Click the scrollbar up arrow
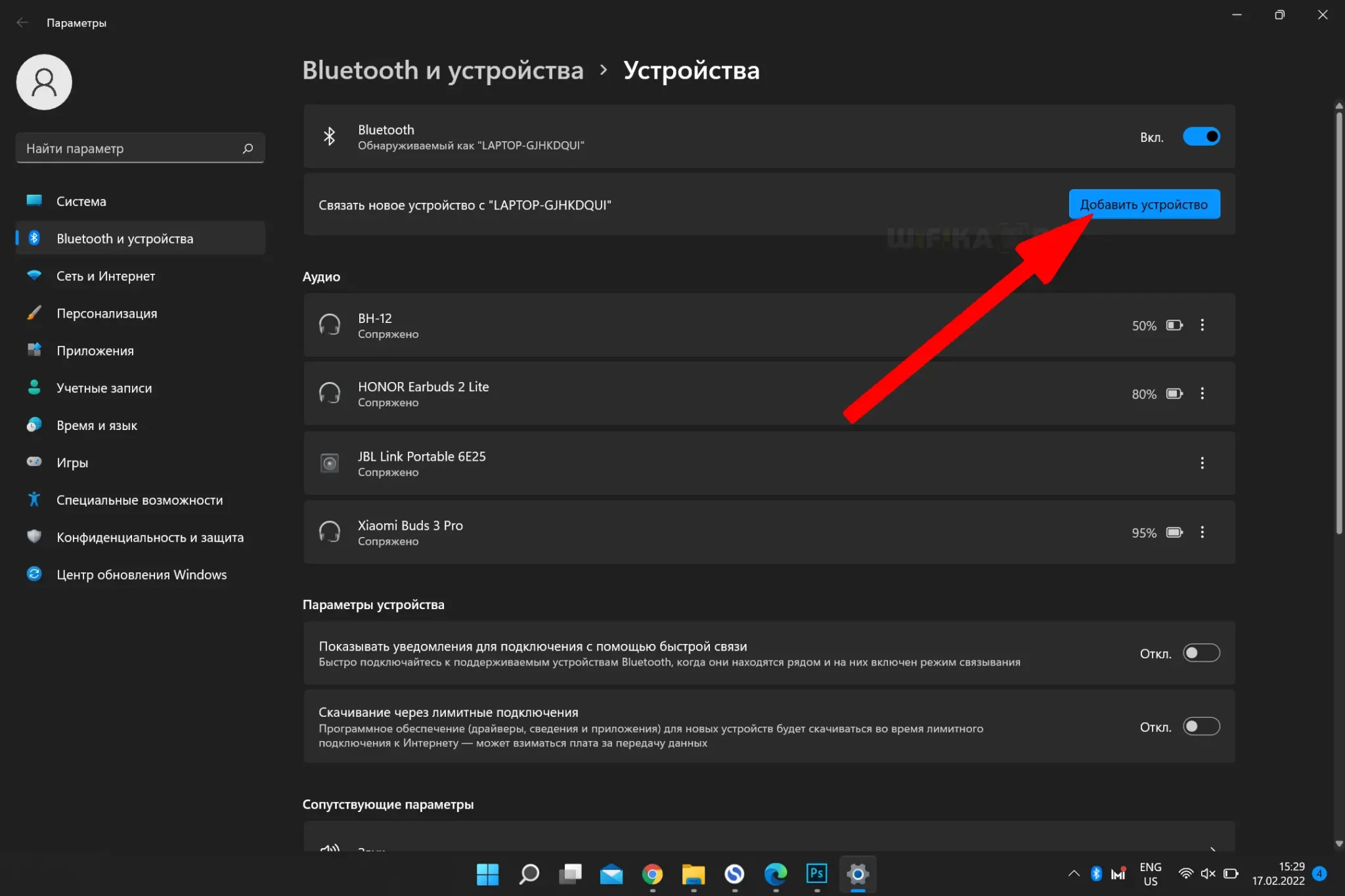This screenshot has width=1345, height=896. coord(1339,106)
